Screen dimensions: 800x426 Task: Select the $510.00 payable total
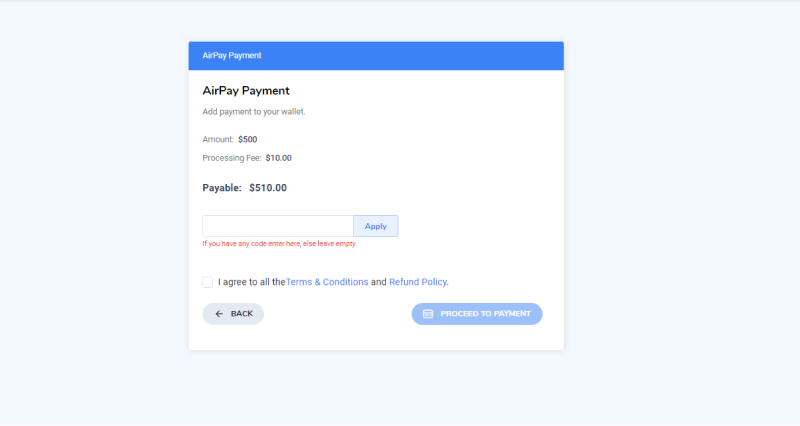pos(268,188)
